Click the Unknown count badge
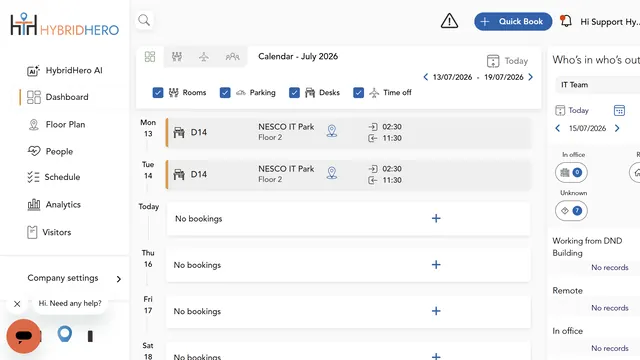 [x=571, y=211]
